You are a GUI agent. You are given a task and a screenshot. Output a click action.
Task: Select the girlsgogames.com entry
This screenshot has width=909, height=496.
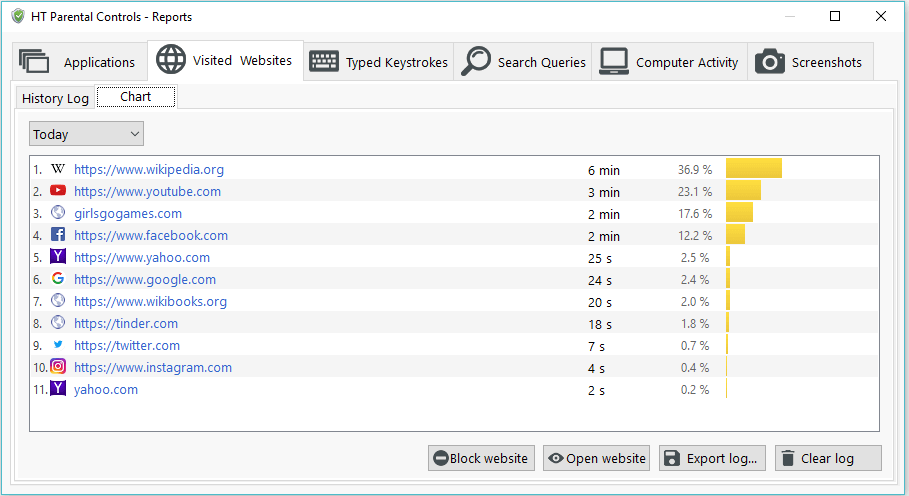point(128,213)
